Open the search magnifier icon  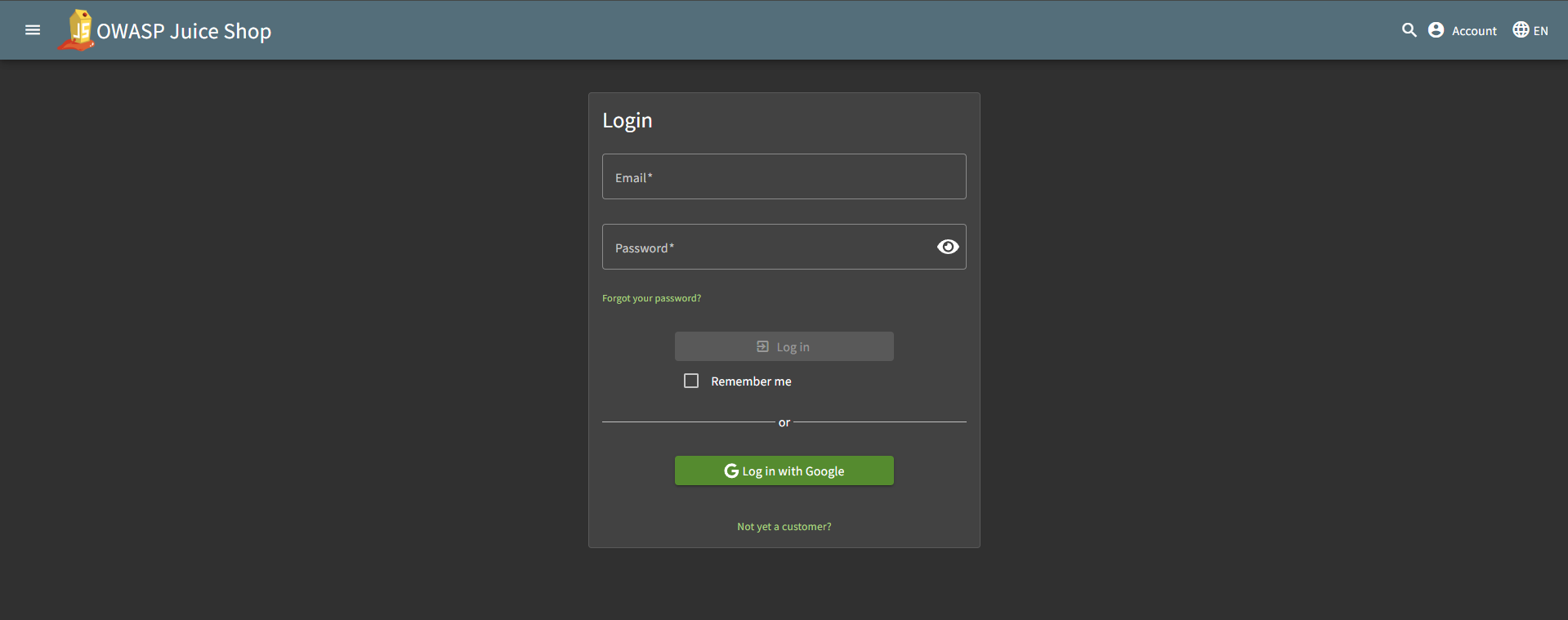tap(1409, 30)
